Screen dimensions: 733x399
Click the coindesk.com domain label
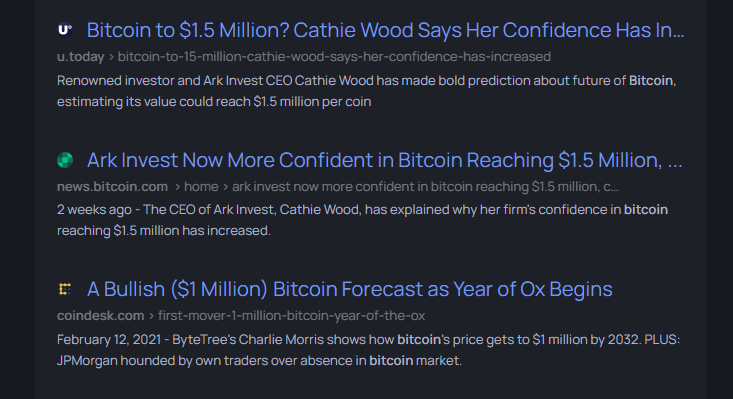101,315
